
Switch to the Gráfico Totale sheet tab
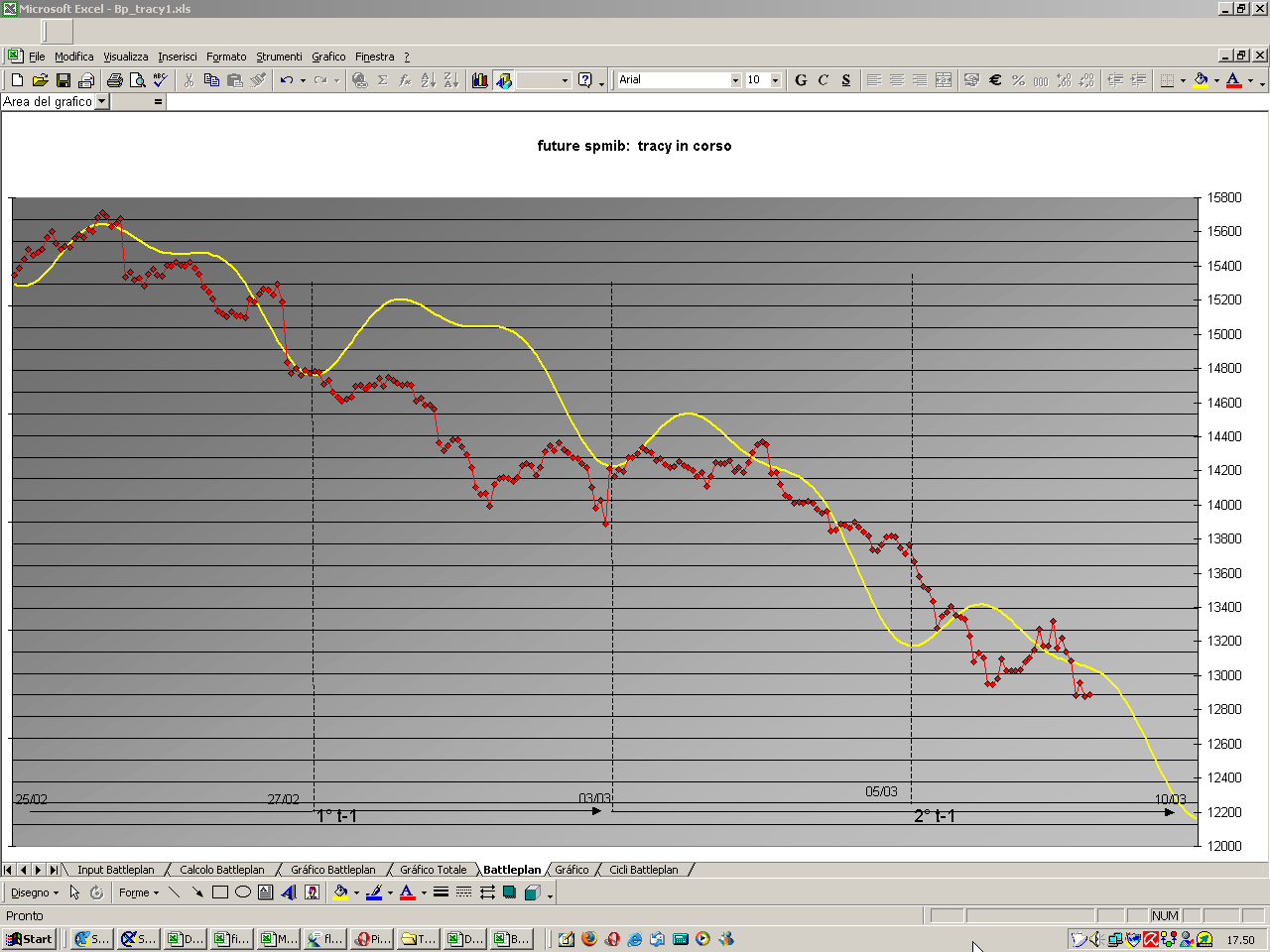click(433, 870)
